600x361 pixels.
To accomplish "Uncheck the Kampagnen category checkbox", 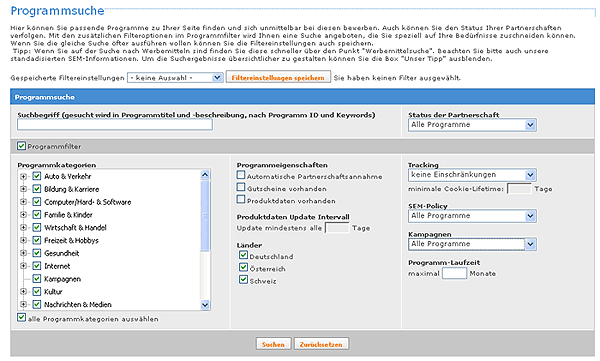I will click(37, 279).
